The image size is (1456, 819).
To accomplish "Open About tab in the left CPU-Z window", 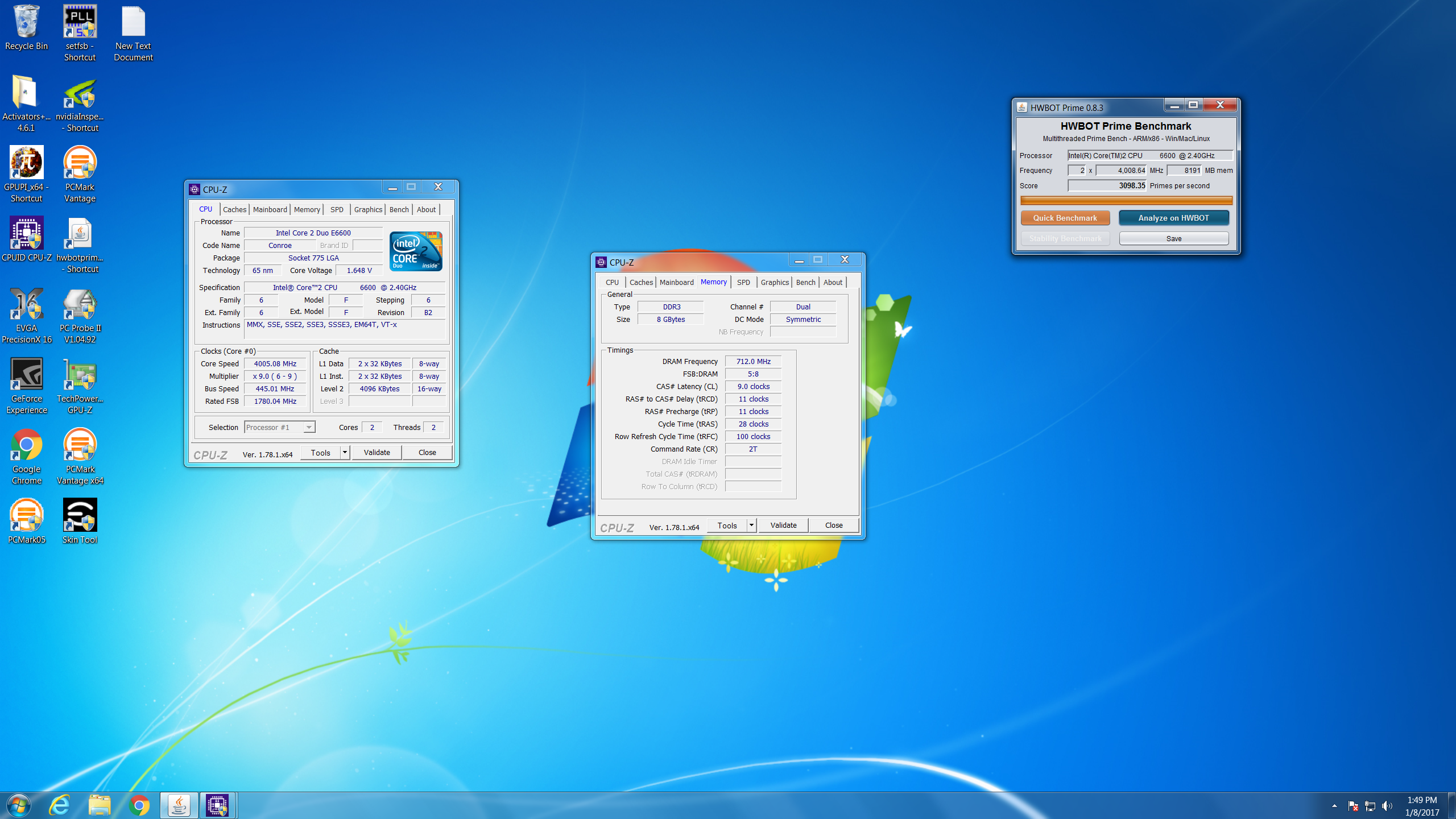I will (x=426, y=209).
